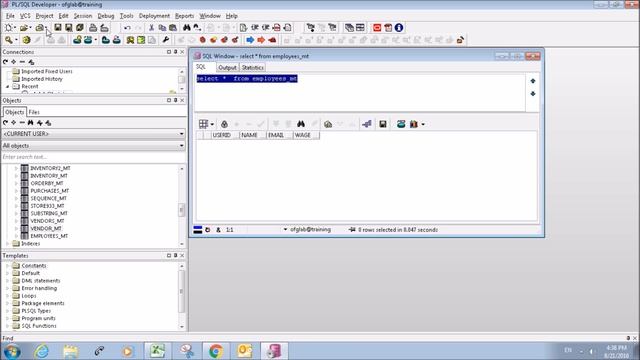Open the connection dropdown beside ofglab@training
This screenshot has height=360, width=640.
[285, 230]
